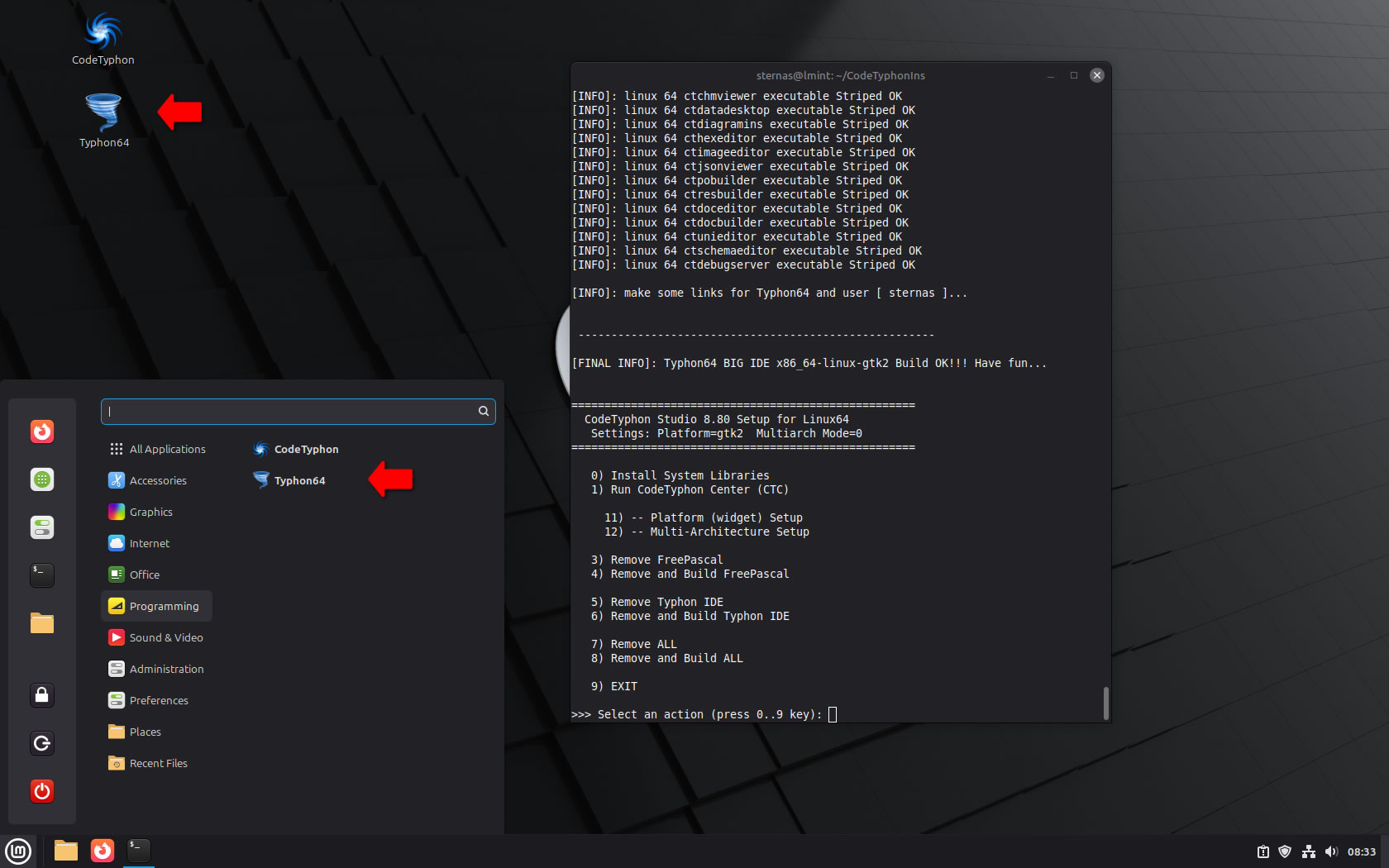1389x868 pixels.
Task: Open Recent Files in the menu
Action: coord(157,763)
